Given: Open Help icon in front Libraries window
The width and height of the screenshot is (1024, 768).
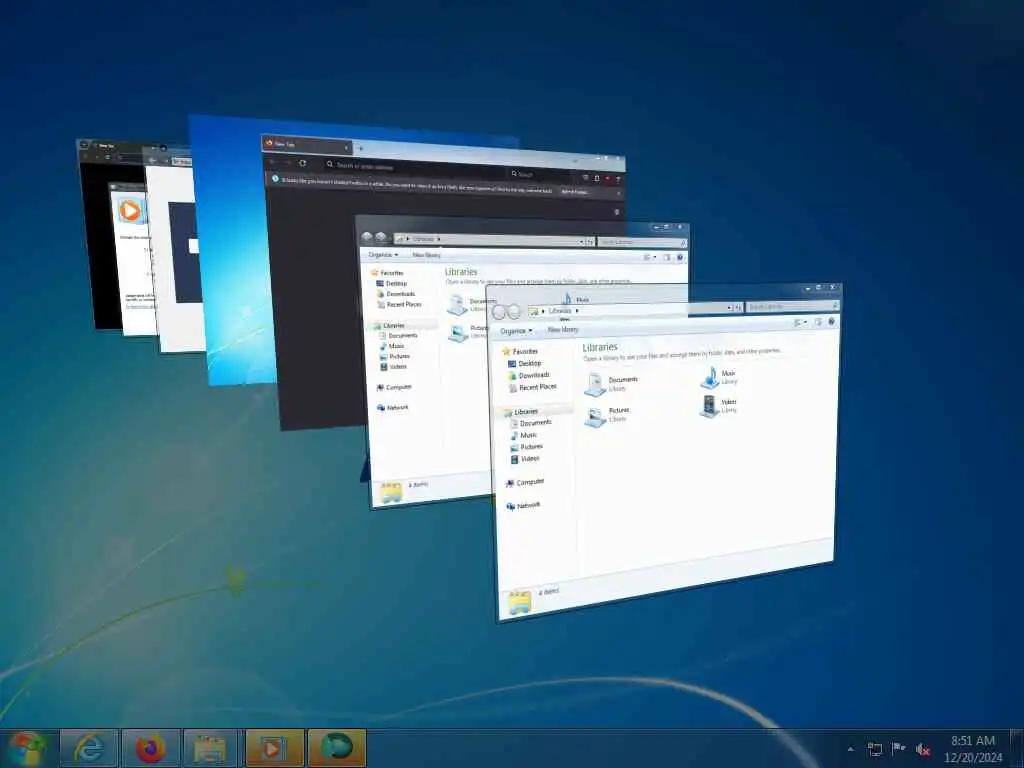Looking at the screenshot, I should click(x=831, y=321).
